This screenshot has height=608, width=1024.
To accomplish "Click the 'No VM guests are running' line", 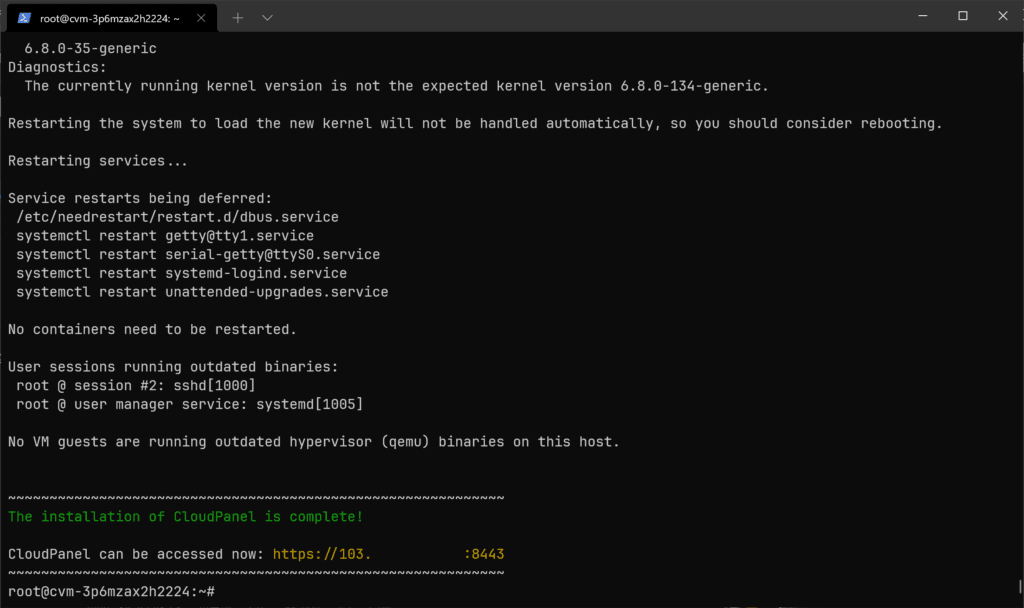I will point(313,442).
